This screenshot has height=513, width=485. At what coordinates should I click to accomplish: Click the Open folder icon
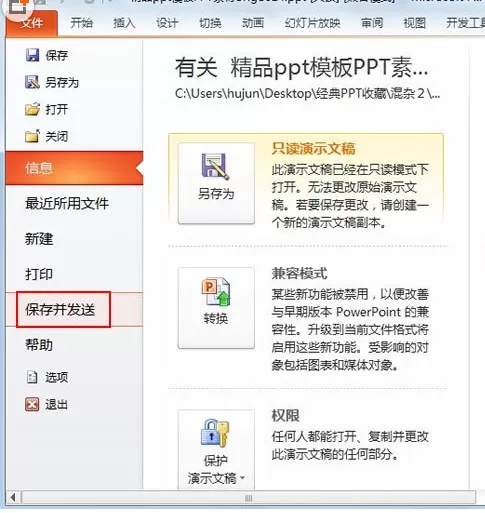[x=32, y=109]
